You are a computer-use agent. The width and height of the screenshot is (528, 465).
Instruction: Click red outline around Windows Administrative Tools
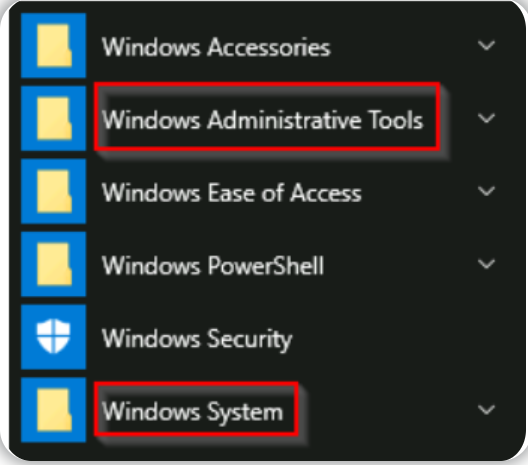tap(267, 116)
